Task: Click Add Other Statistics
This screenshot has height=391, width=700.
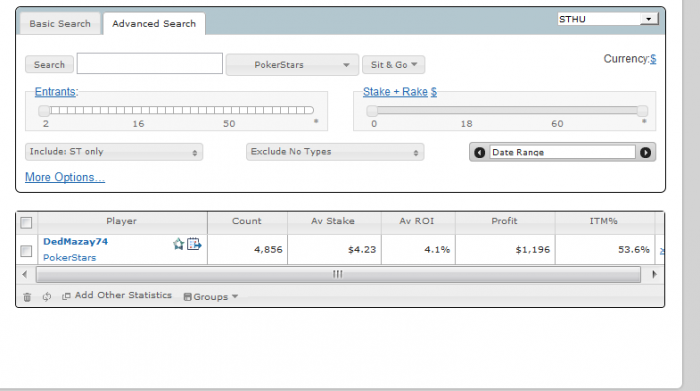Action: (117, 295)
